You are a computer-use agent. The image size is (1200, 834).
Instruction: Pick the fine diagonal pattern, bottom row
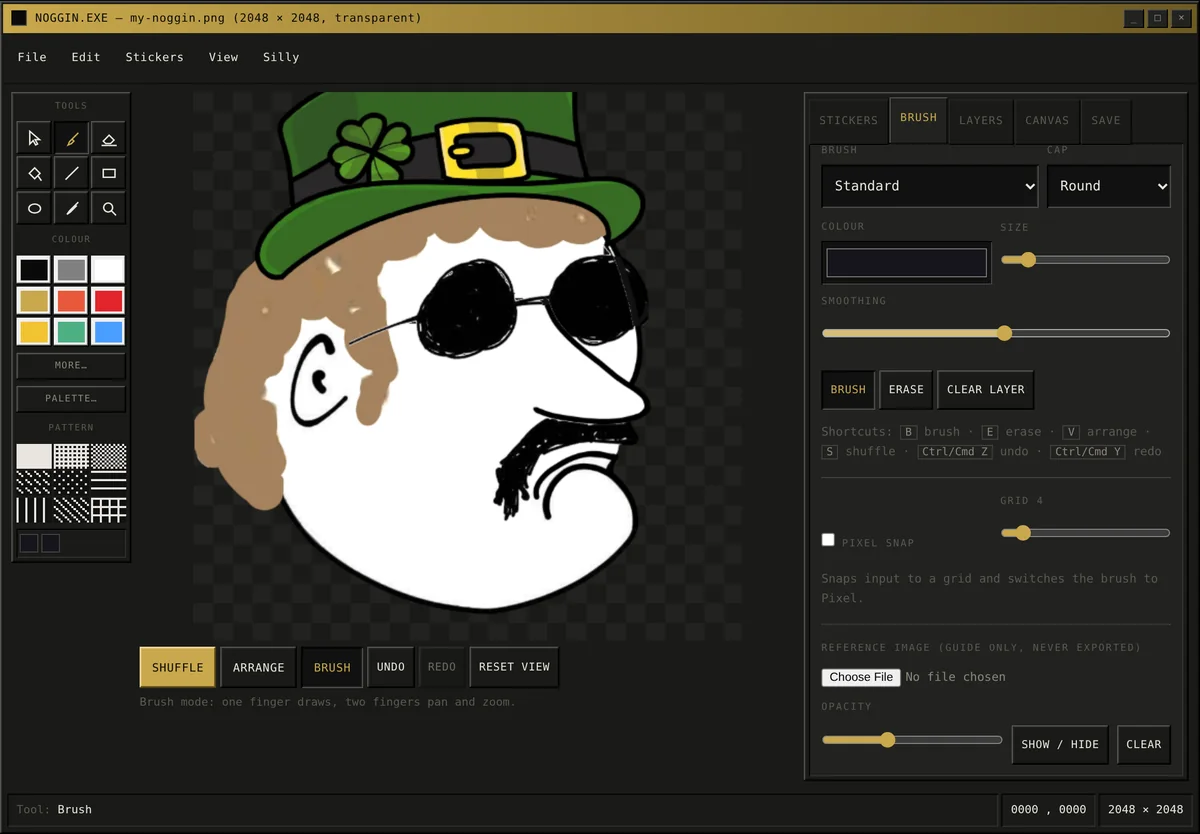click(71, 510)
